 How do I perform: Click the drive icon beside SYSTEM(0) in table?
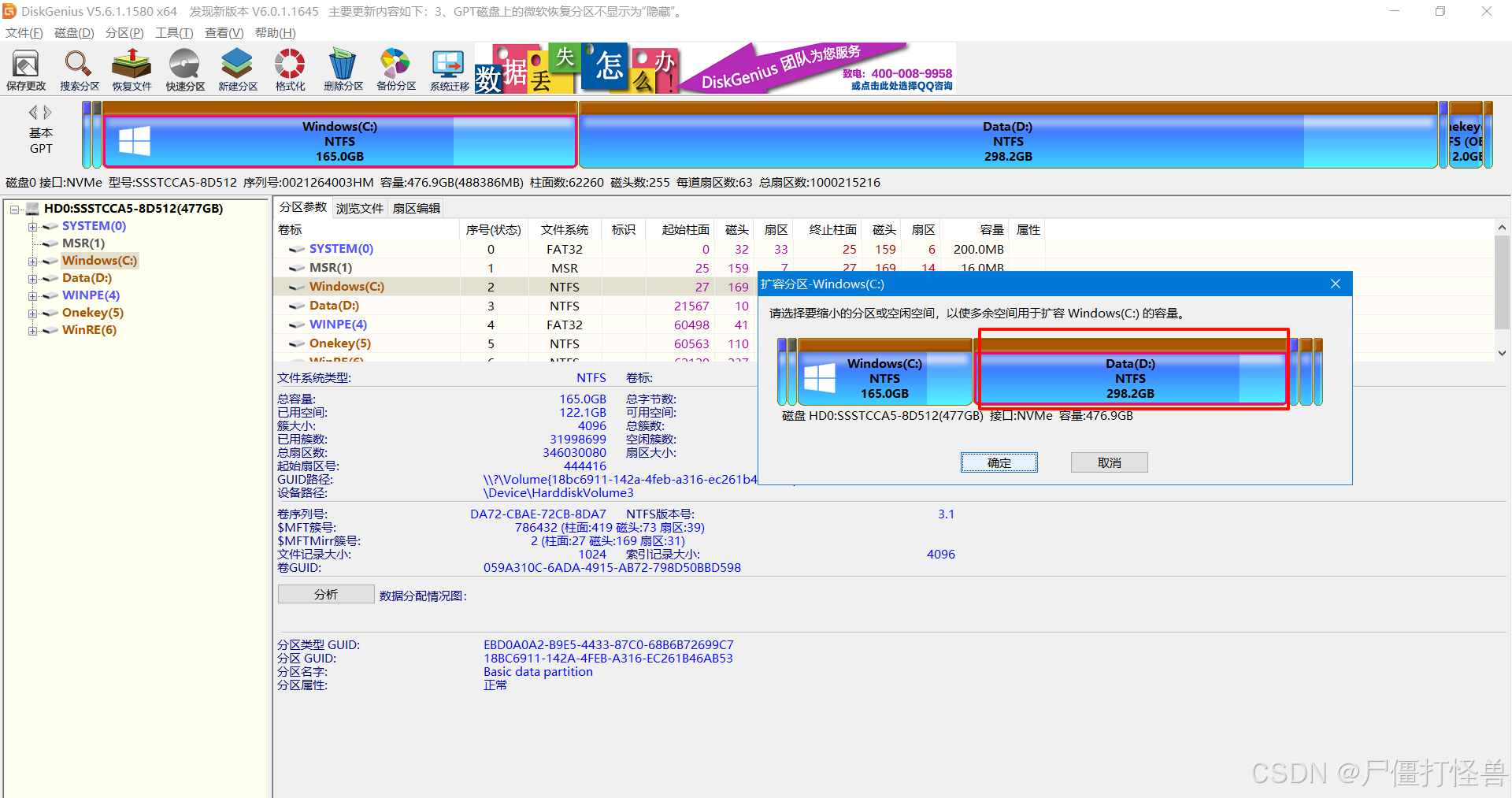(297, 249)
